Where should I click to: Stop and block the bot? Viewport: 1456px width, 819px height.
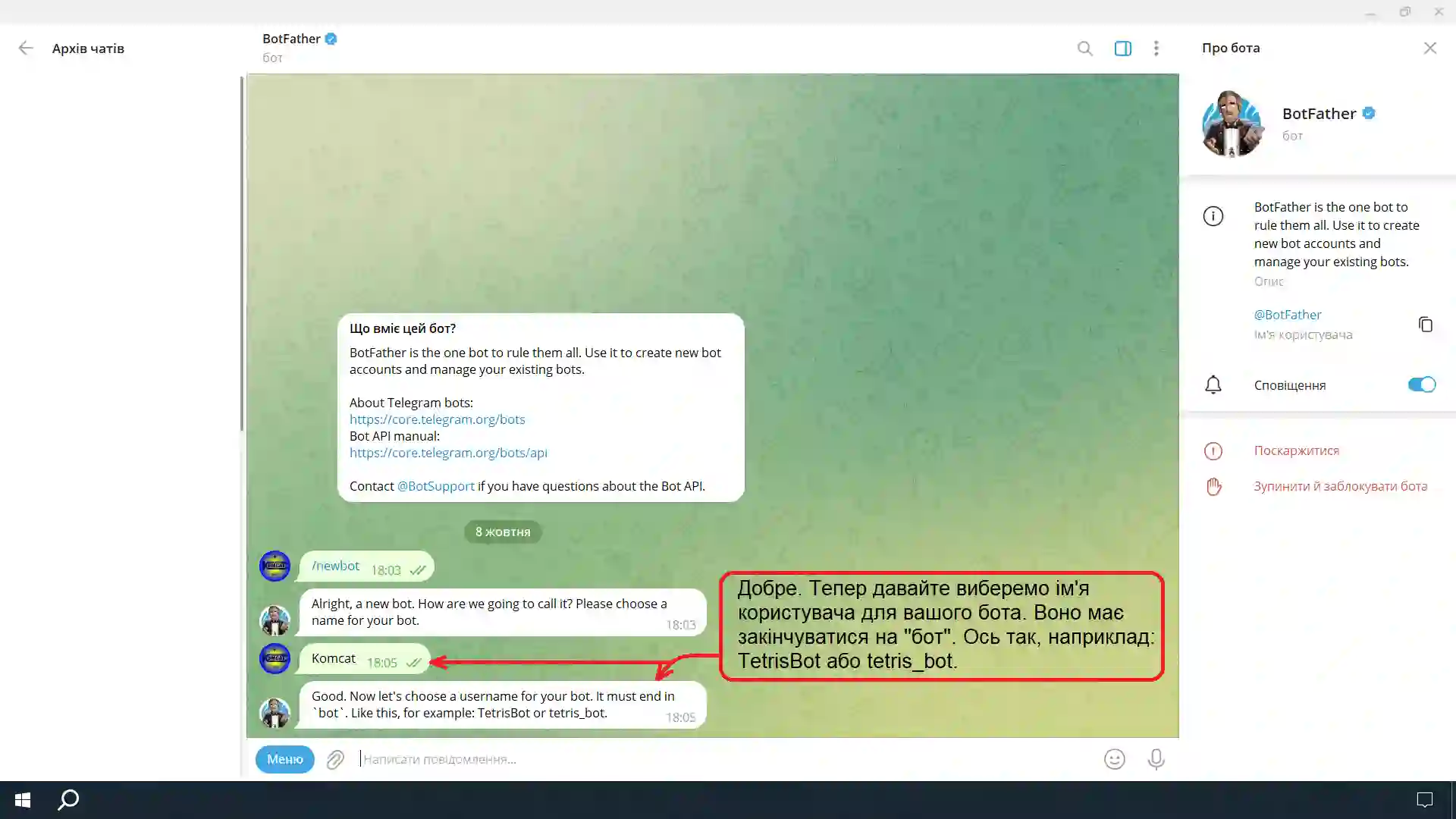tap(1340, 486)
